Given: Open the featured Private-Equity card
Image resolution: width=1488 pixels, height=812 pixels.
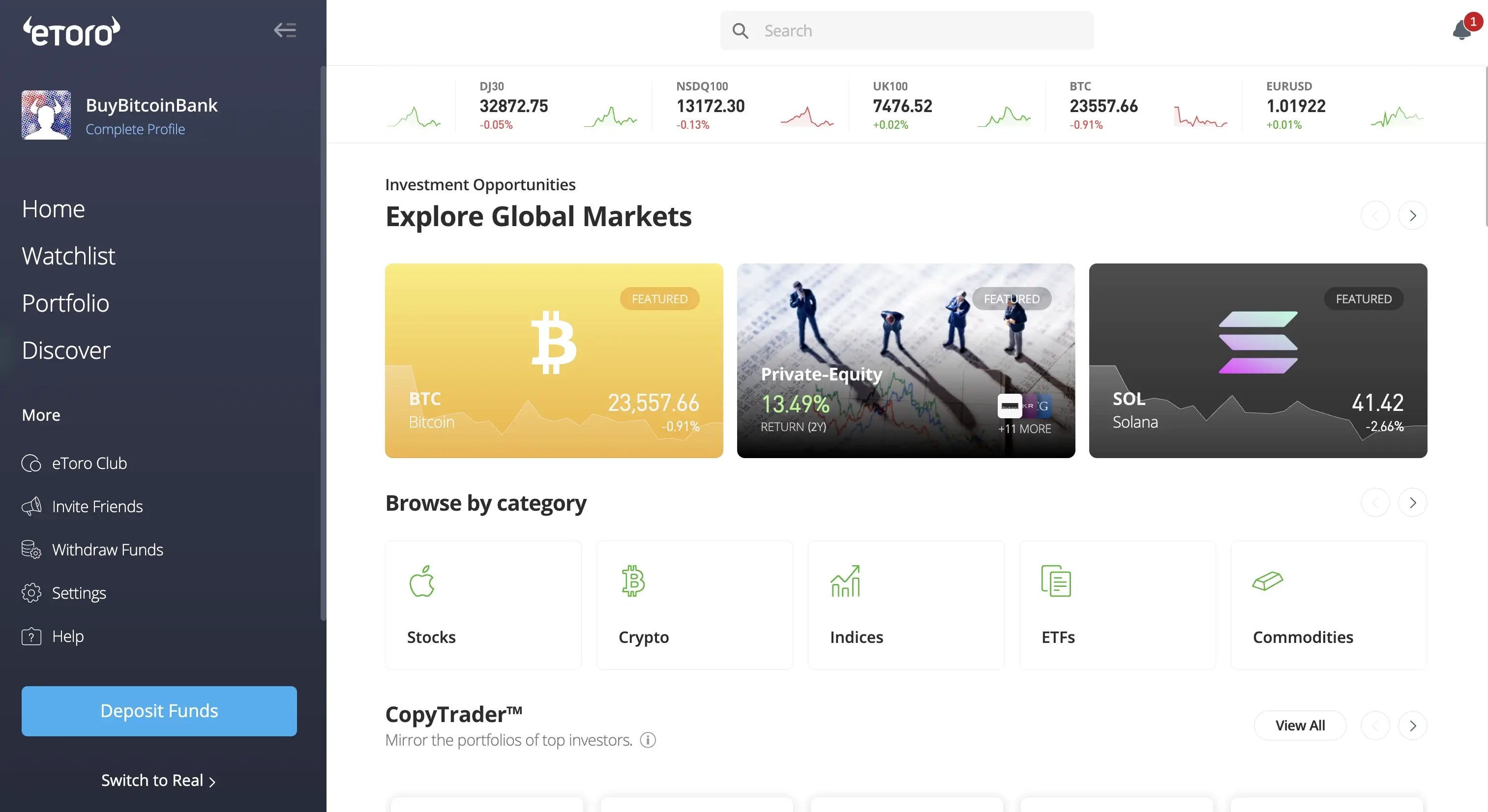Looking at the screenshot, I should coord(906,360).
